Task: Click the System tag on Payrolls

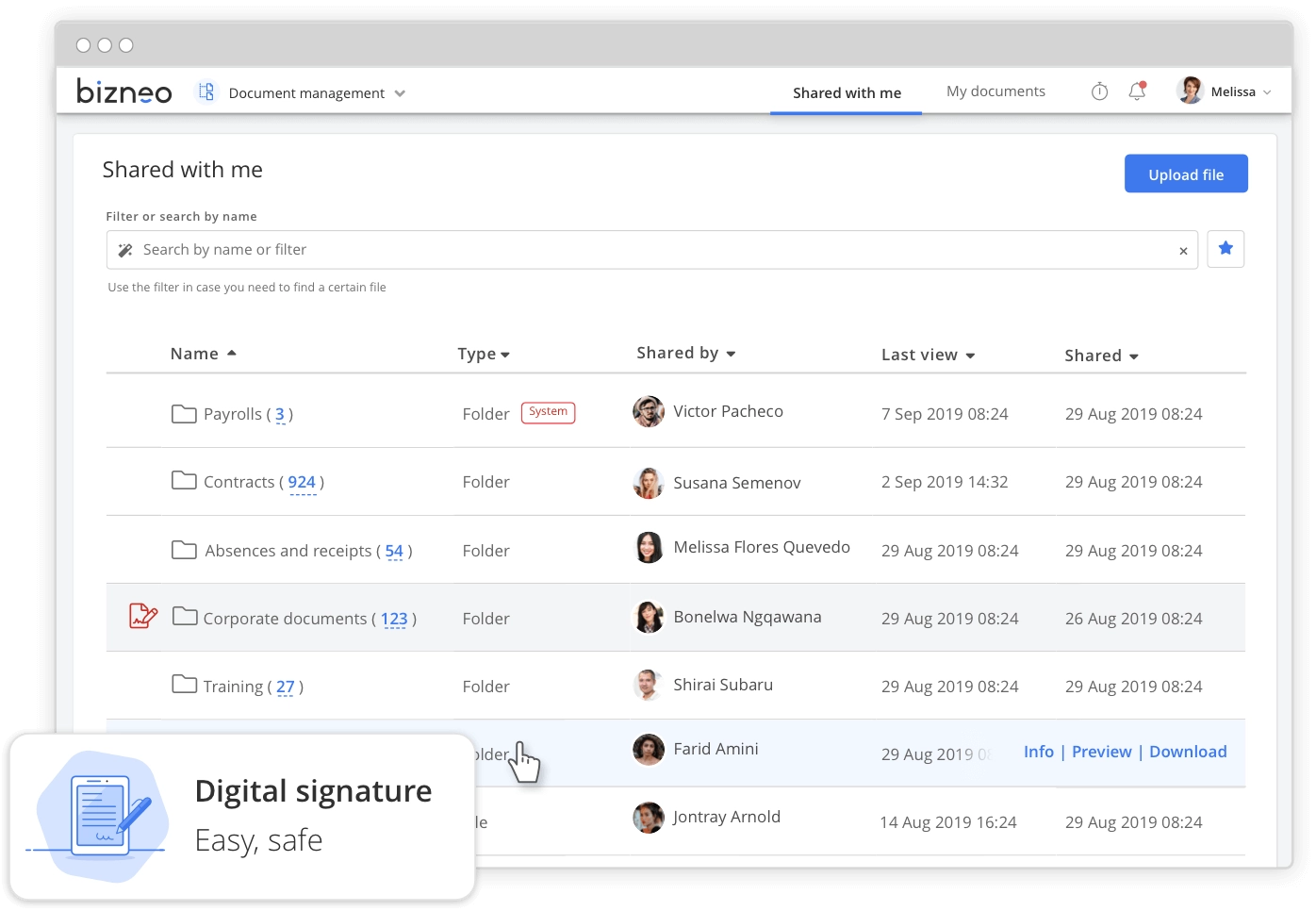Action: click(548, 412)
